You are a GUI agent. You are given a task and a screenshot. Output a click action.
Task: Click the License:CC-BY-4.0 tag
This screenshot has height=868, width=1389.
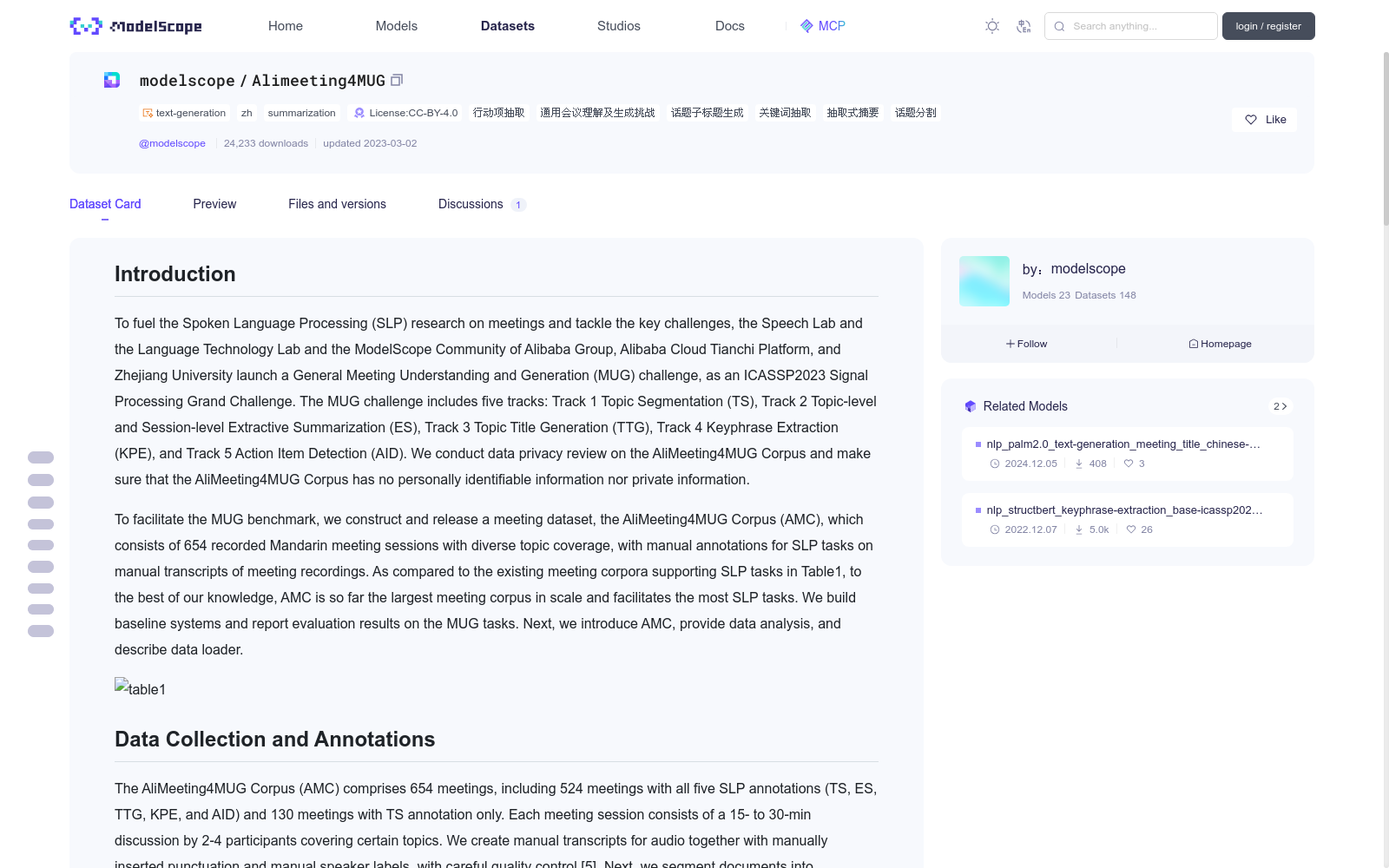tap(405, 113)
